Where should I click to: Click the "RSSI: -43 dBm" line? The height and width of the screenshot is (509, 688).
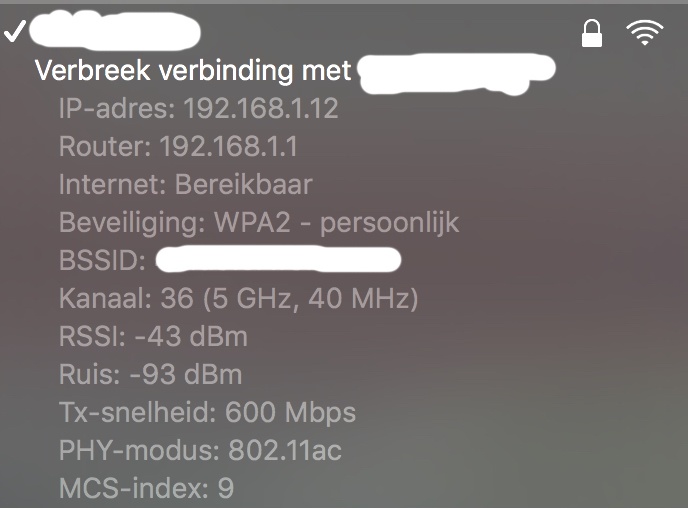pos(153,337)
